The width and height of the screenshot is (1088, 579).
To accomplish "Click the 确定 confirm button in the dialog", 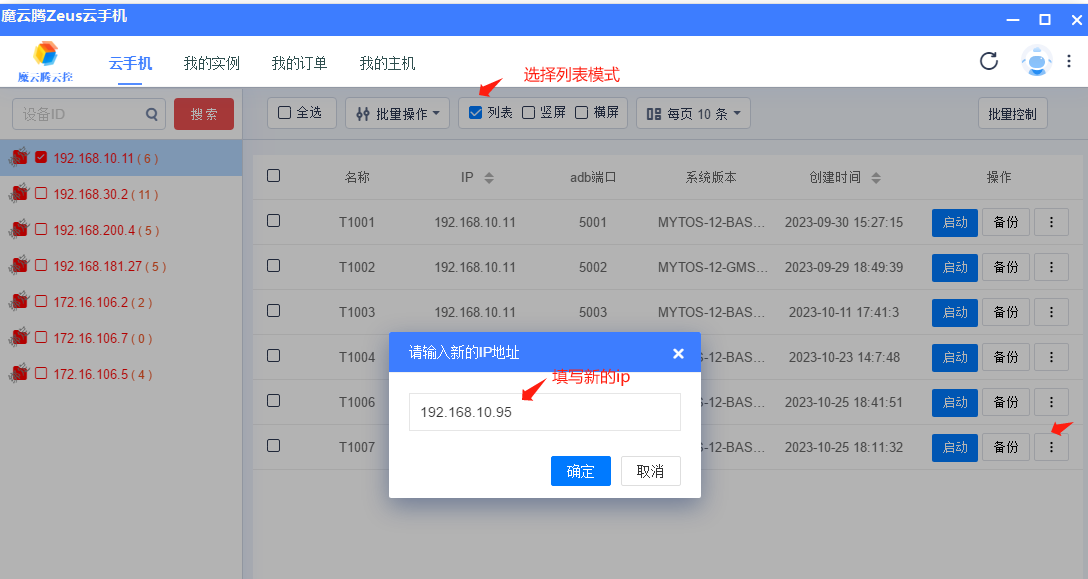I will tap(581, 471).
